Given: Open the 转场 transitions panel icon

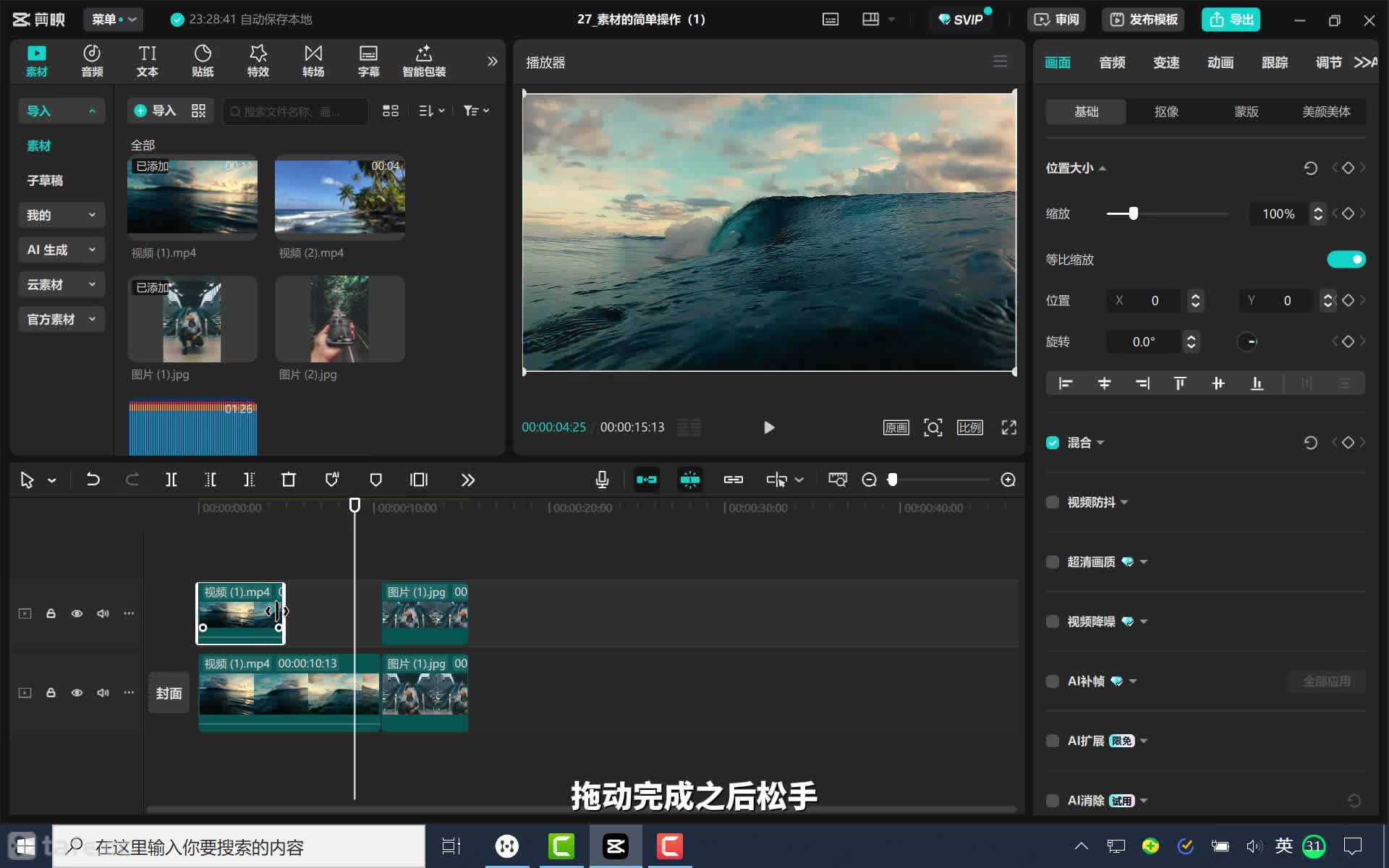Looking at the screenshot, I should (313, 61).
